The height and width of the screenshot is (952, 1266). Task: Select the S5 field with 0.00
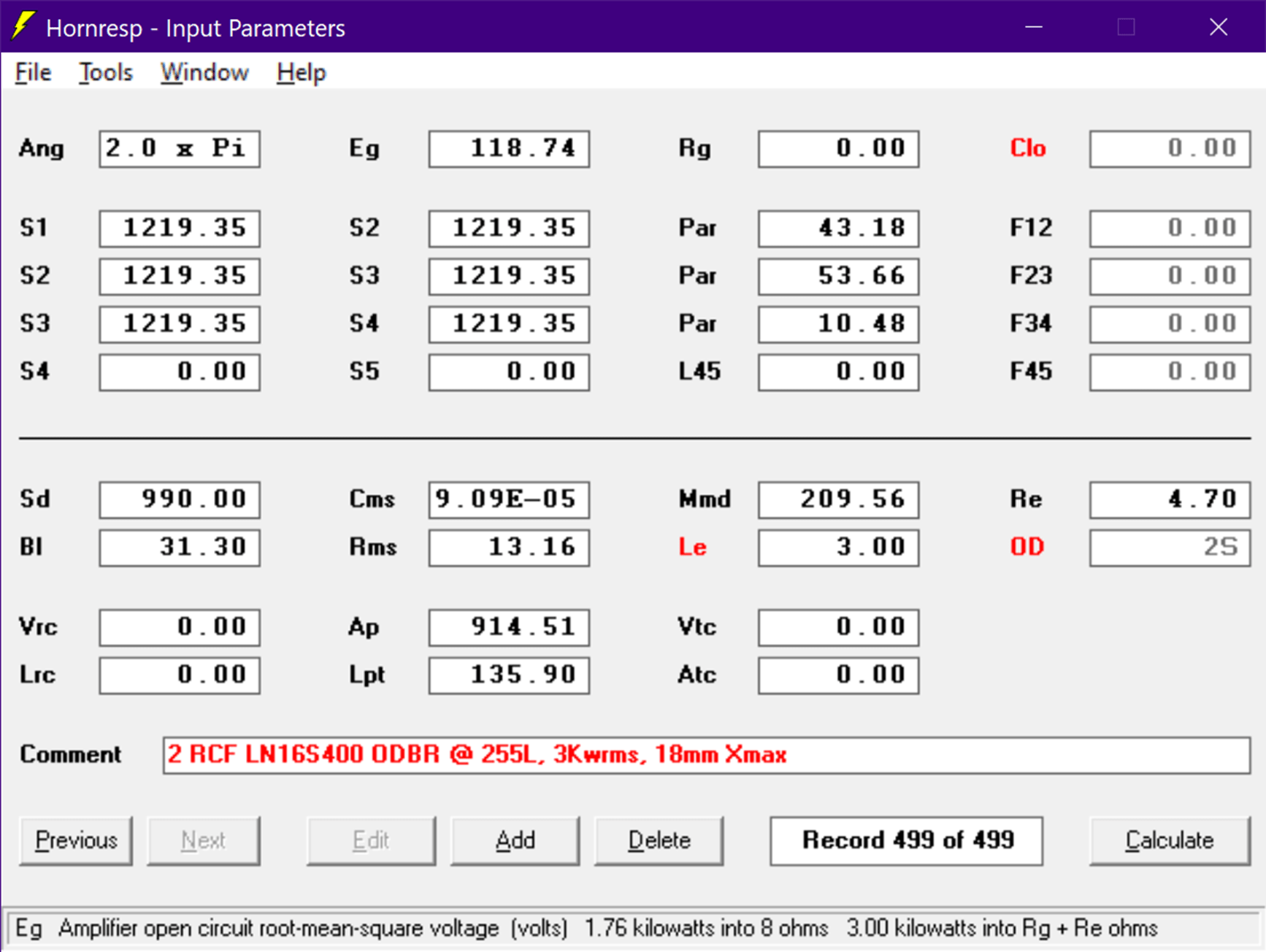[x=509, y=372]
